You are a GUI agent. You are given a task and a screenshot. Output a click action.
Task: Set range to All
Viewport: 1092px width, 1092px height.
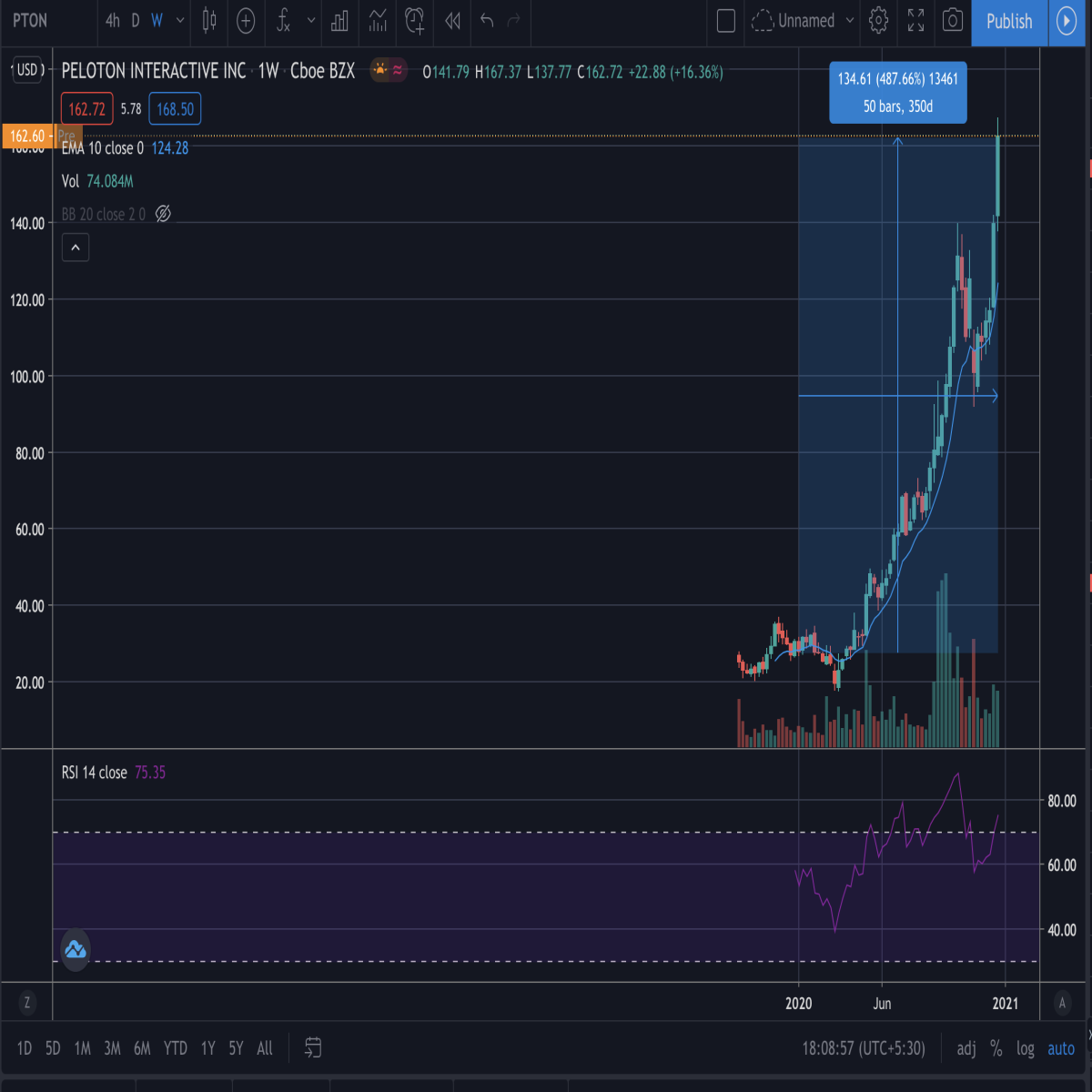265,1048
